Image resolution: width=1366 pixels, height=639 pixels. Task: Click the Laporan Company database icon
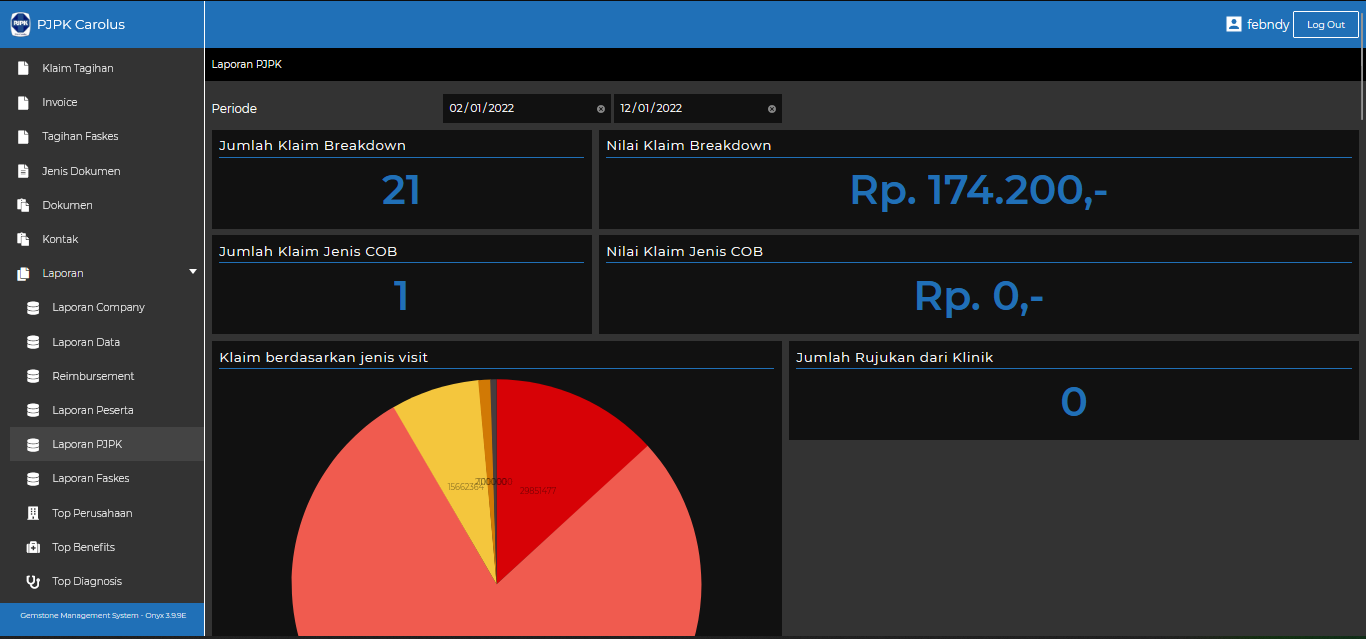[33, 308]
